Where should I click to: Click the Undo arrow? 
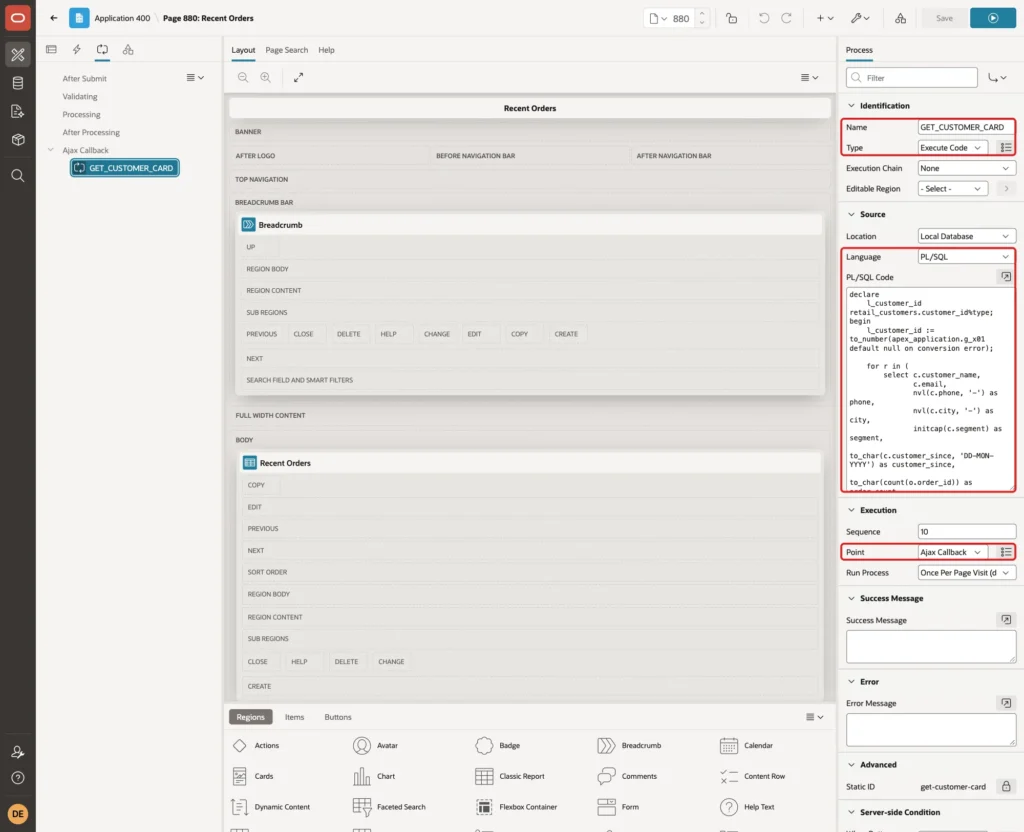click(763, 18)
